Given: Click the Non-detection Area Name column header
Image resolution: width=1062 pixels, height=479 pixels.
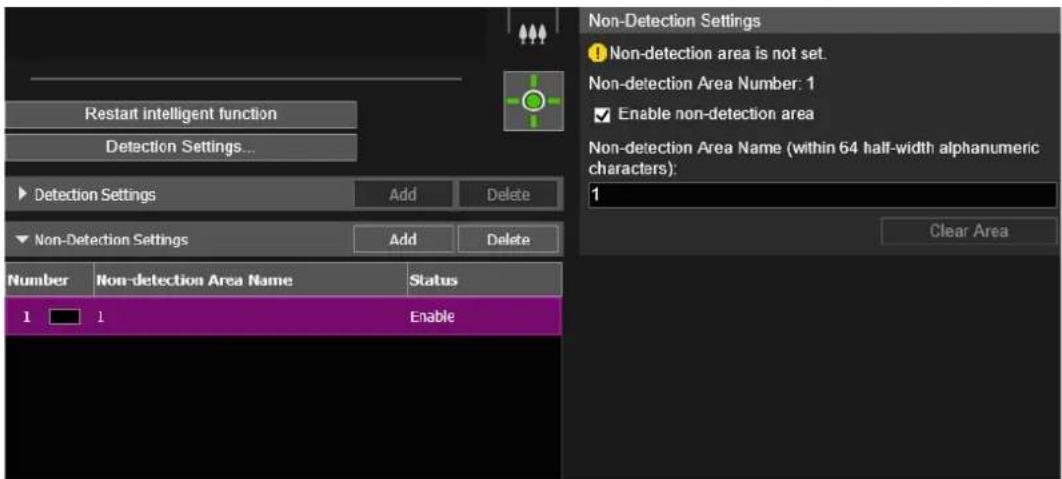Looking at the screenshot, I should point(249,280).
